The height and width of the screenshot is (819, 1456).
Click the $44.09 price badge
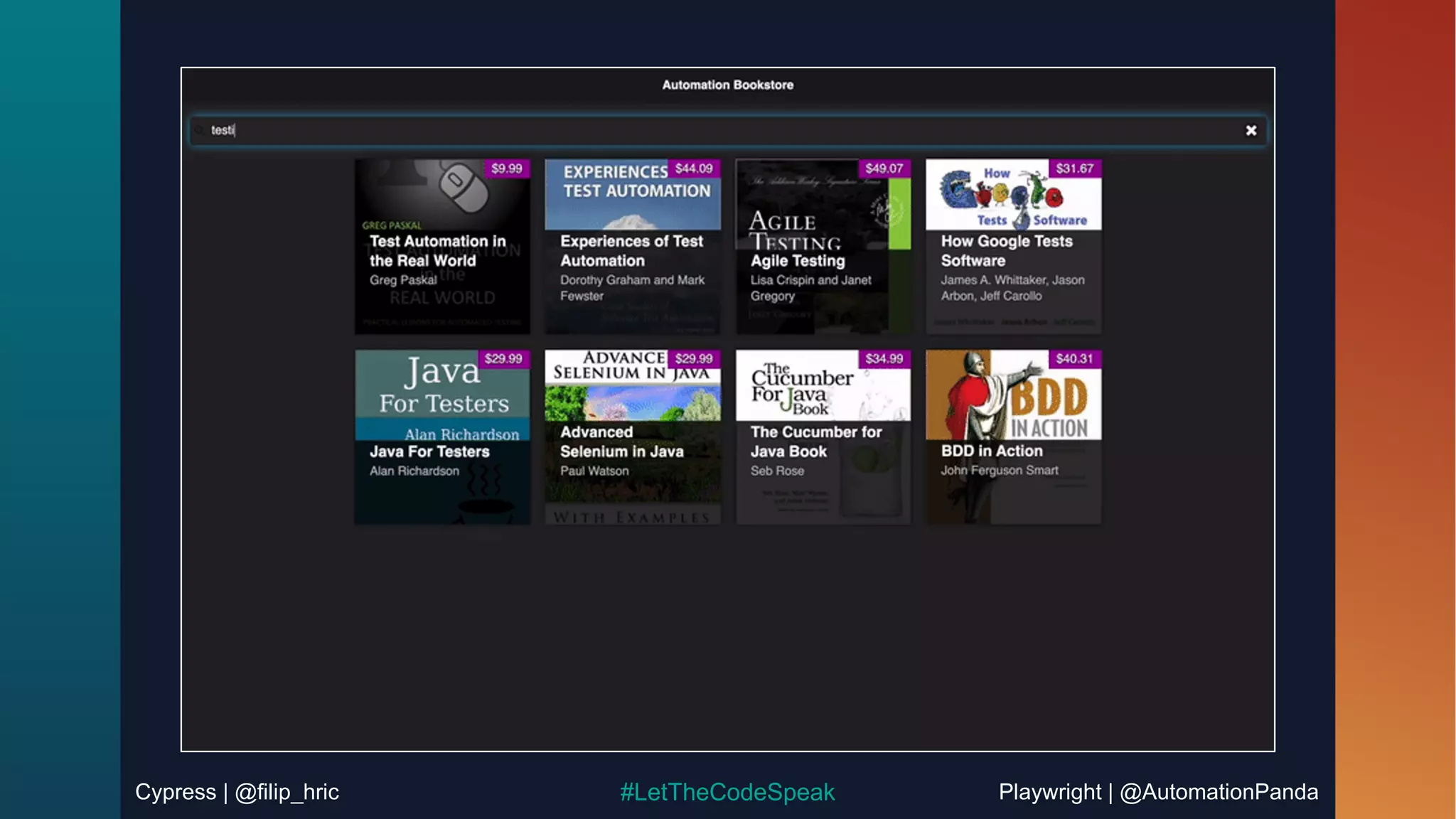(693, 168)
